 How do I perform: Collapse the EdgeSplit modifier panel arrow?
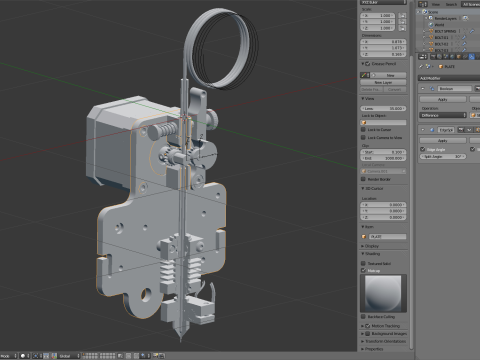tap(423, 130)
